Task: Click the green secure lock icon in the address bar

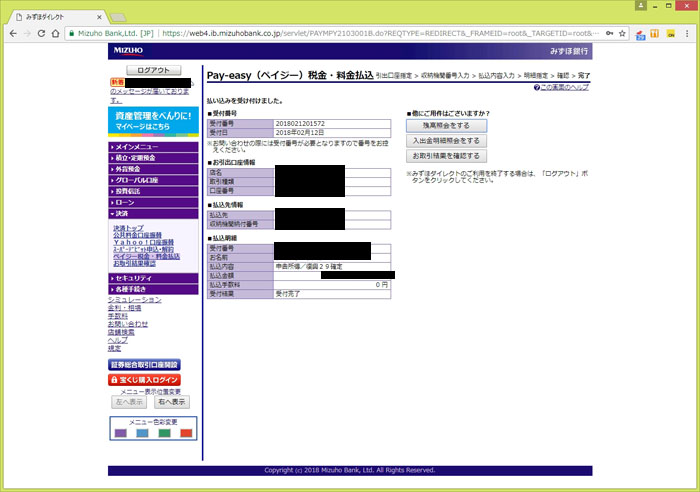Action: pos(71,33)
